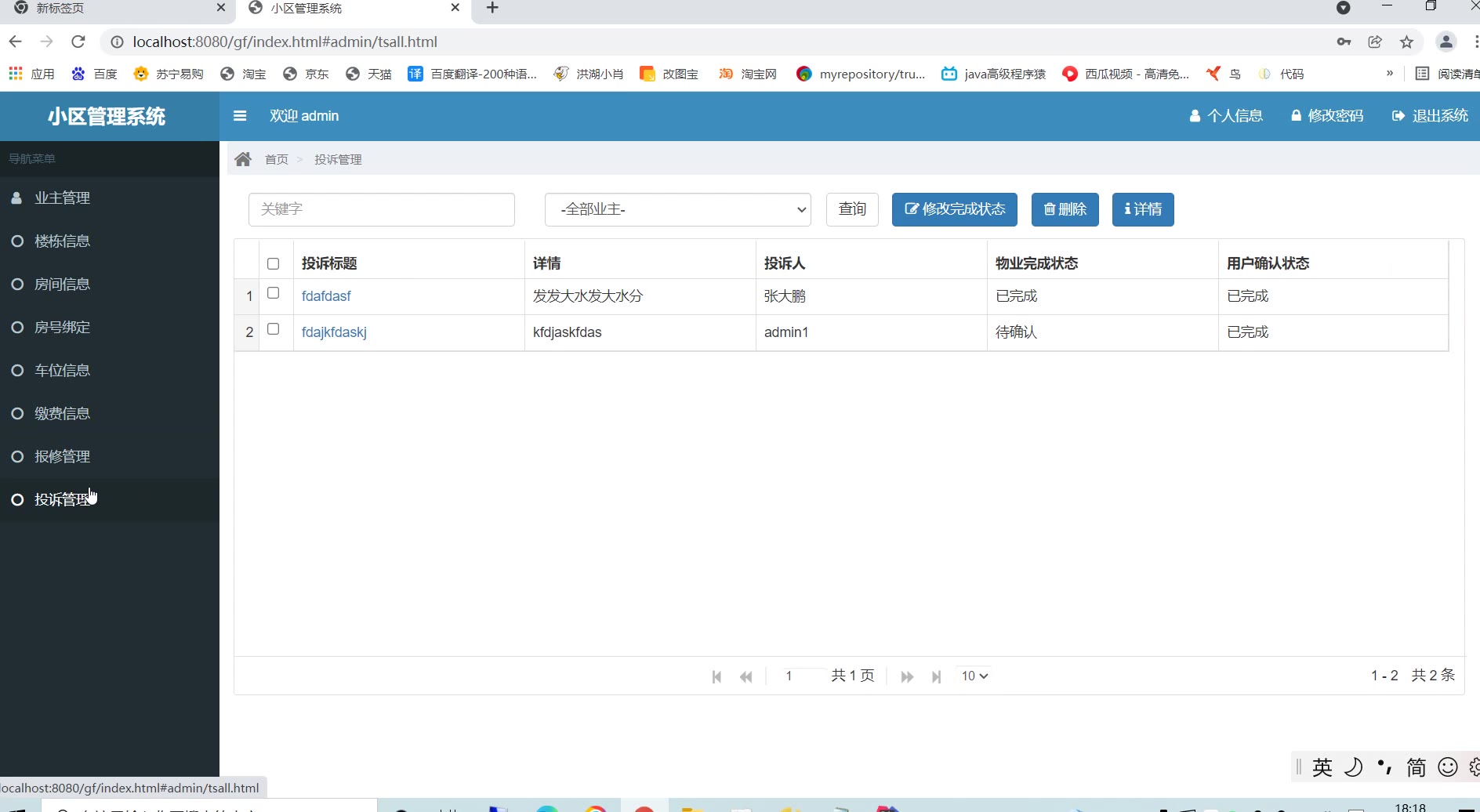Open 业主管理 in sidebar
The width and height of the screenshot is (1480, 812).
coord(110,198)
